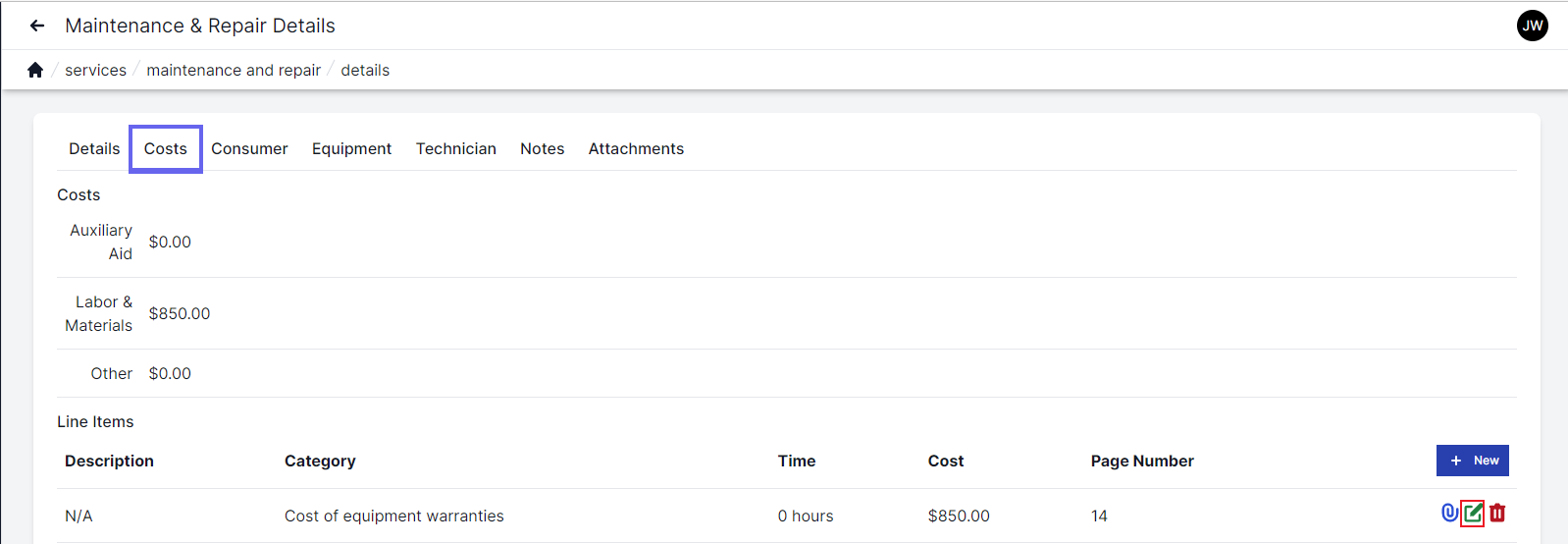Click the back arrow icon

37,26
